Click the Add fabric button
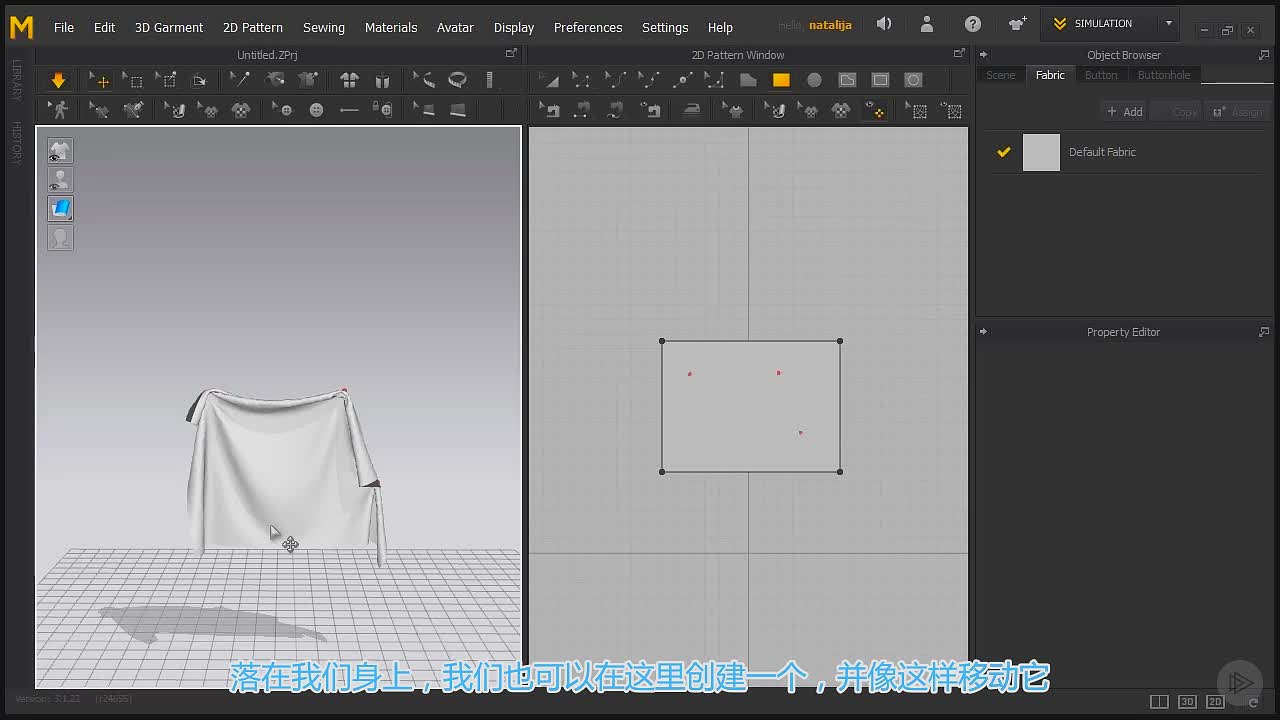This screenshot has height=720, width=1280. 1124,112
